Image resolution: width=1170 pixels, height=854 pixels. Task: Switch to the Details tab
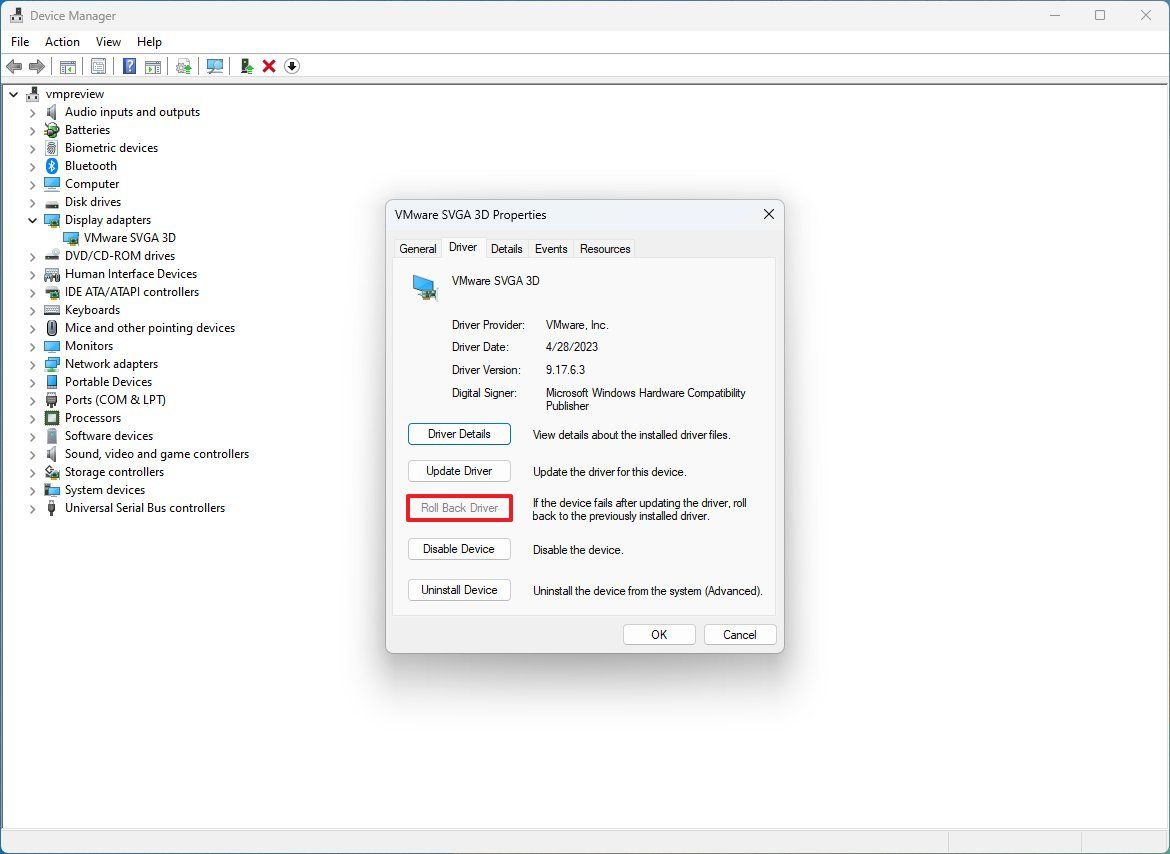coord(507,248)
